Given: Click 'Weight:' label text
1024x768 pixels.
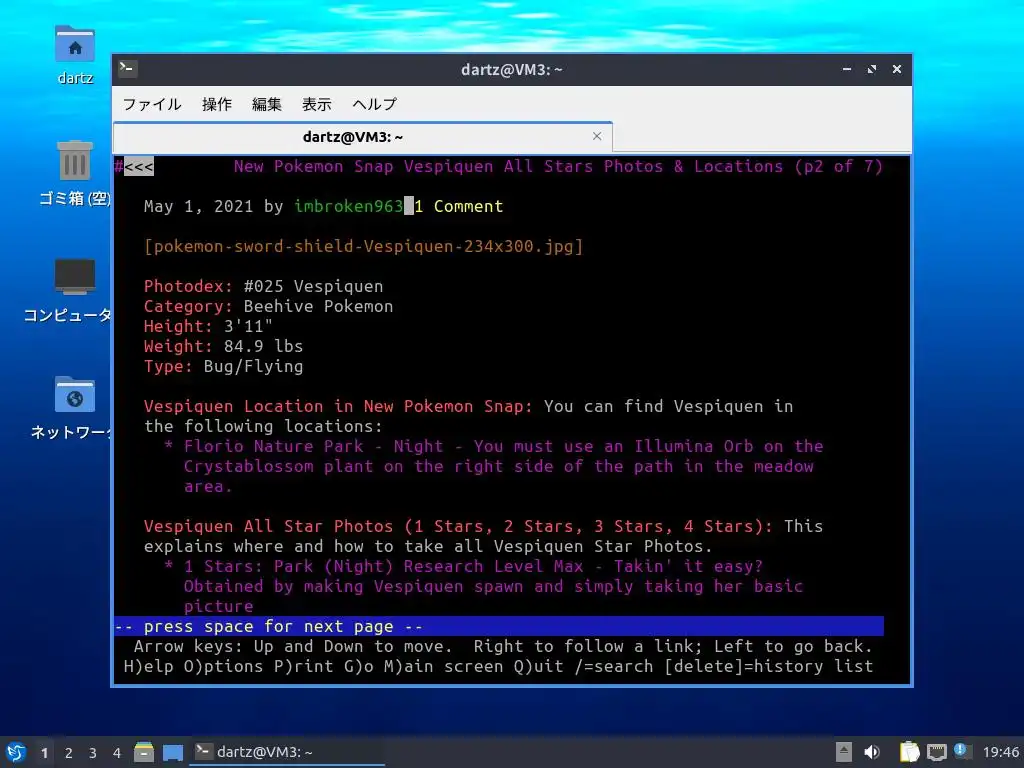Looking at the screenshot, I should [x=178, y=346].
